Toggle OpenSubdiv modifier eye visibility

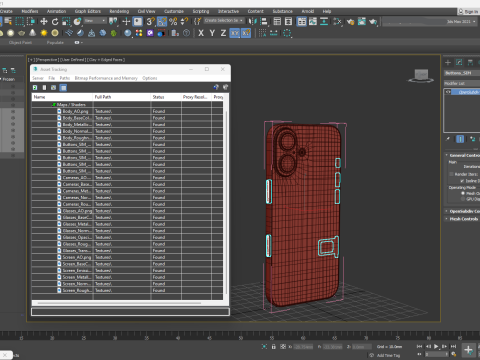tap(448, 92)
